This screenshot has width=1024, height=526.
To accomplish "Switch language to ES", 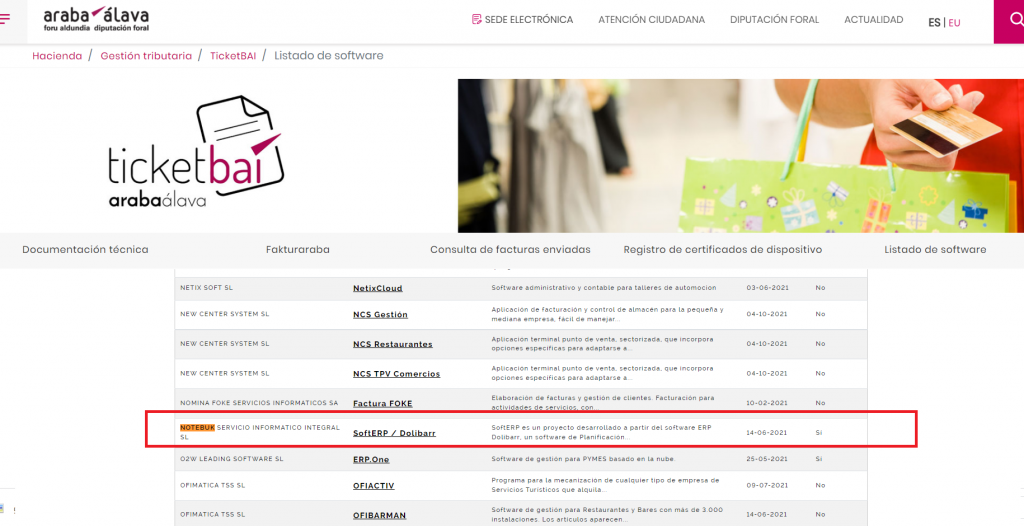I will coord(934,23).
